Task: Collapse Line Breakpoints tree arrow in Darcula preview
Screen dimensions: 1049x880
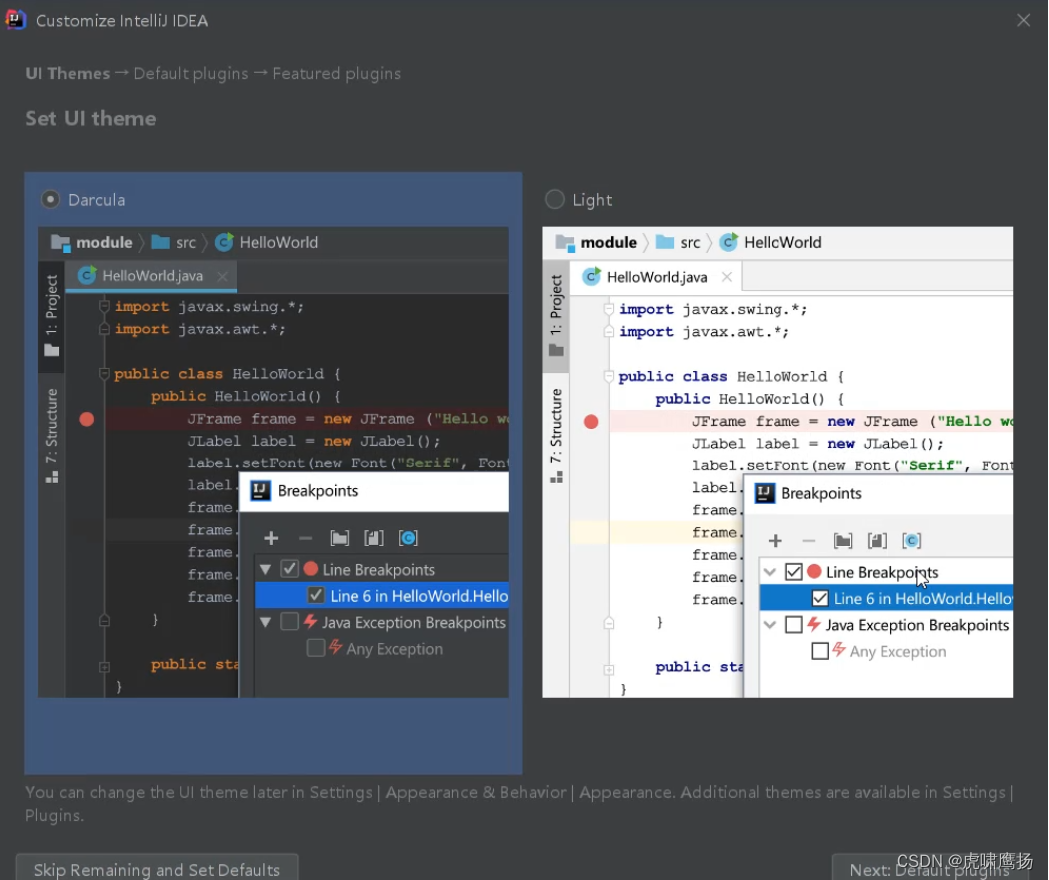Action: pos(266,569)
